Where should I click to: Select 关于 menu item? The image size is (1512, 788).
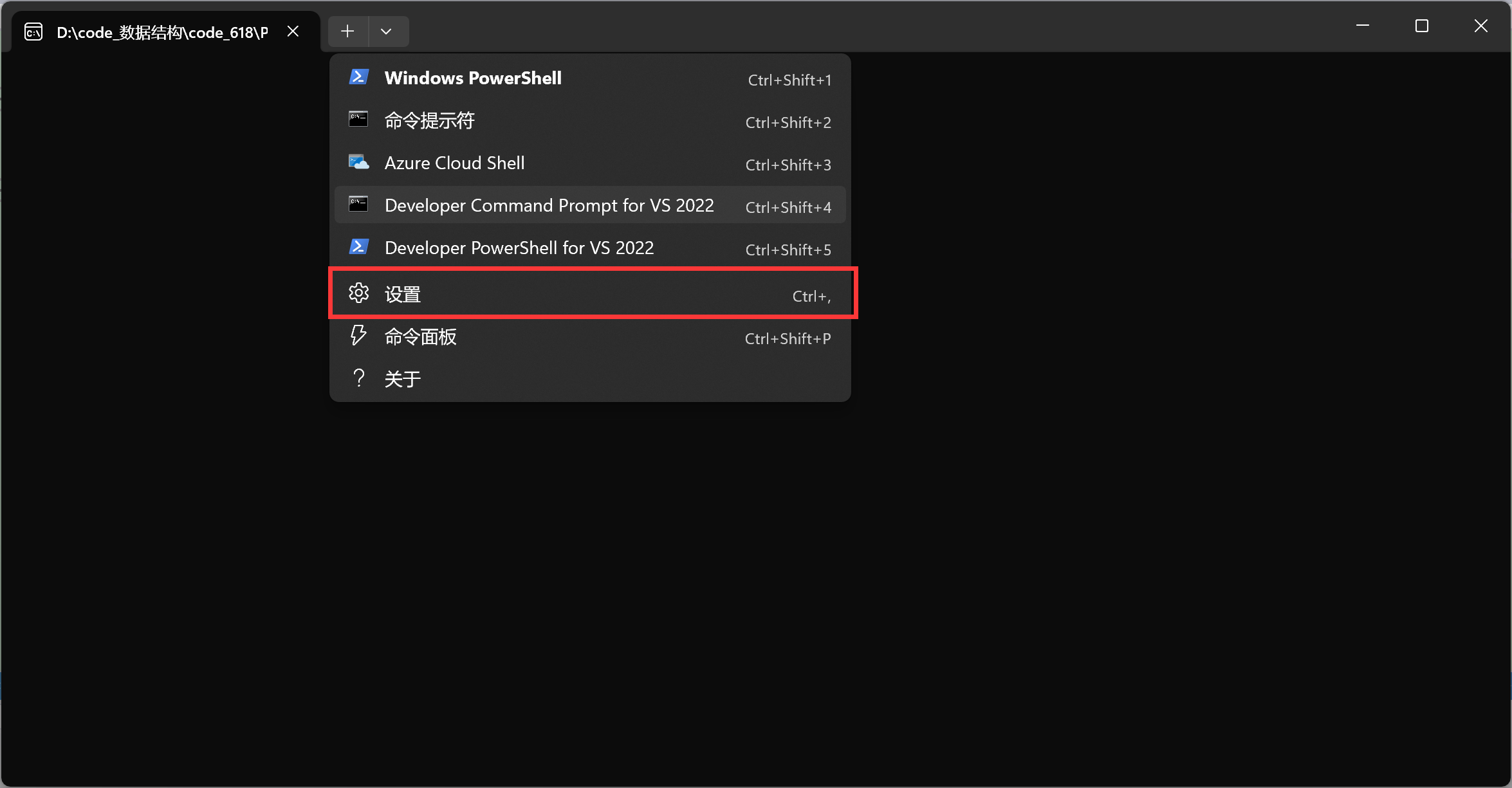pos(402,380)
